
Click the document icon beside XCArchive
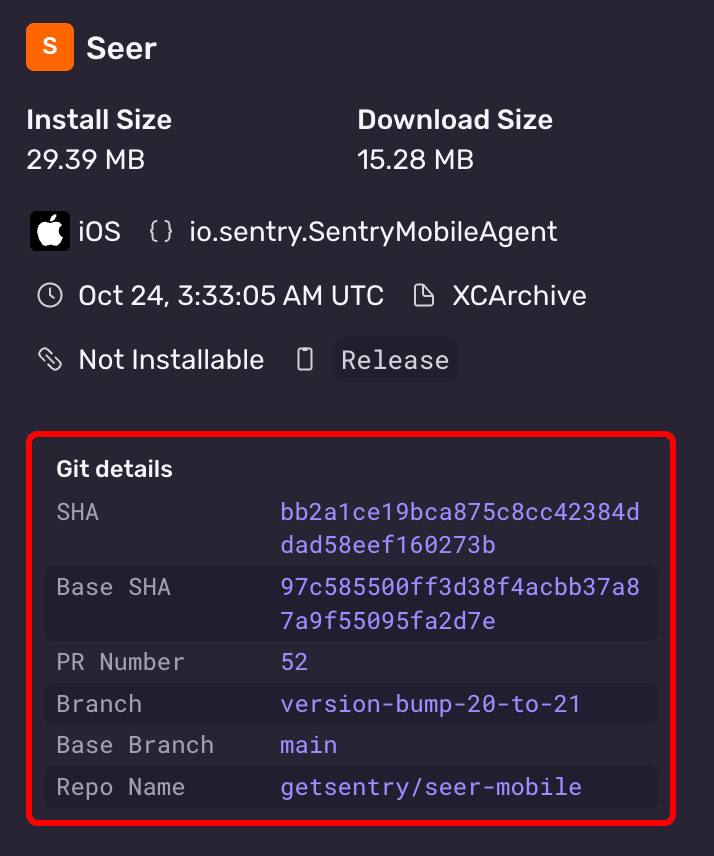[x=424, y=295]
